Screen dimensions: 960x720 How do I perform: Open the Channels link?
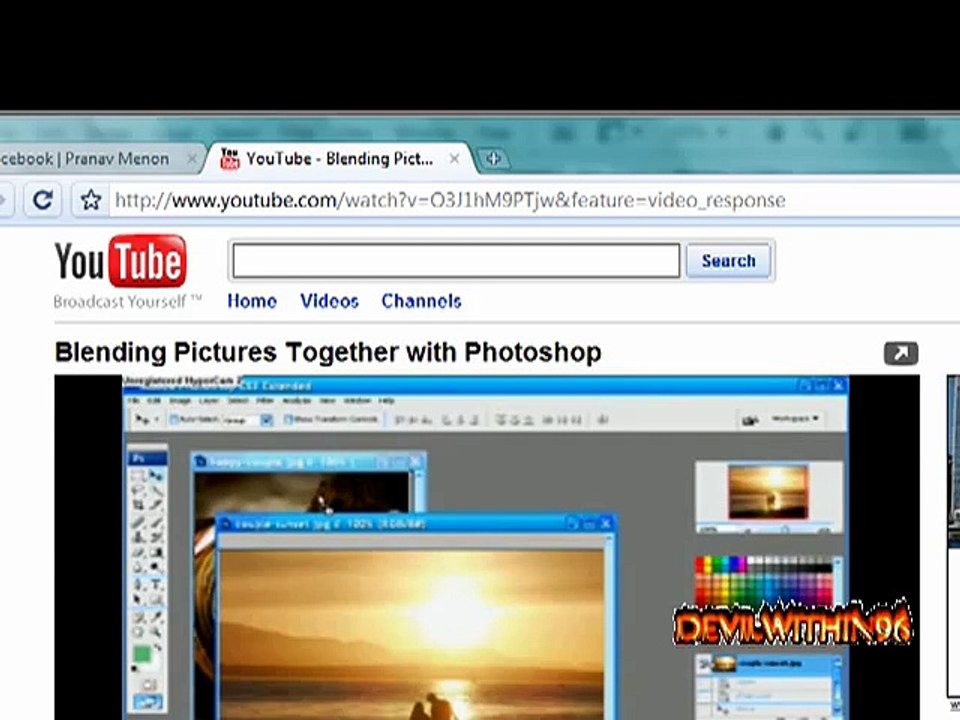tap(421, 301)
